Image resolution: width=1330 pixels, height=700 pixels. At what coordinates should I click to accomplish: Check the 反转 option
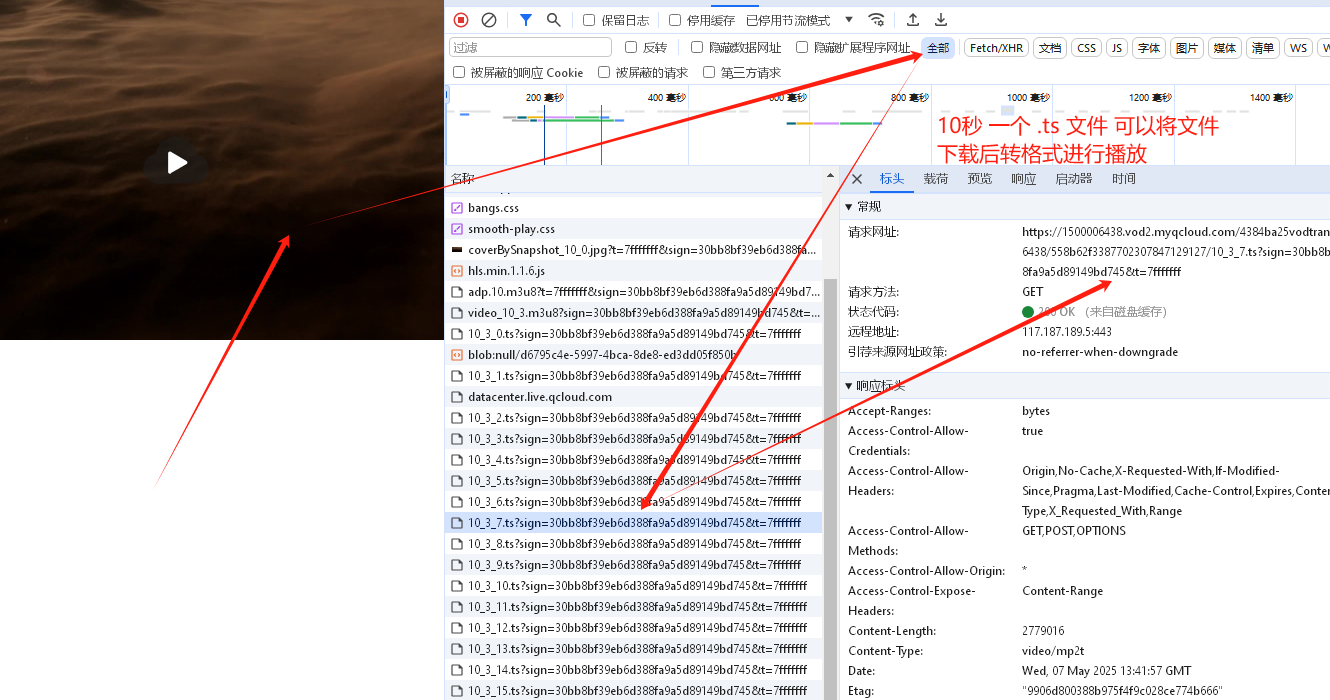tap(631, 47)
